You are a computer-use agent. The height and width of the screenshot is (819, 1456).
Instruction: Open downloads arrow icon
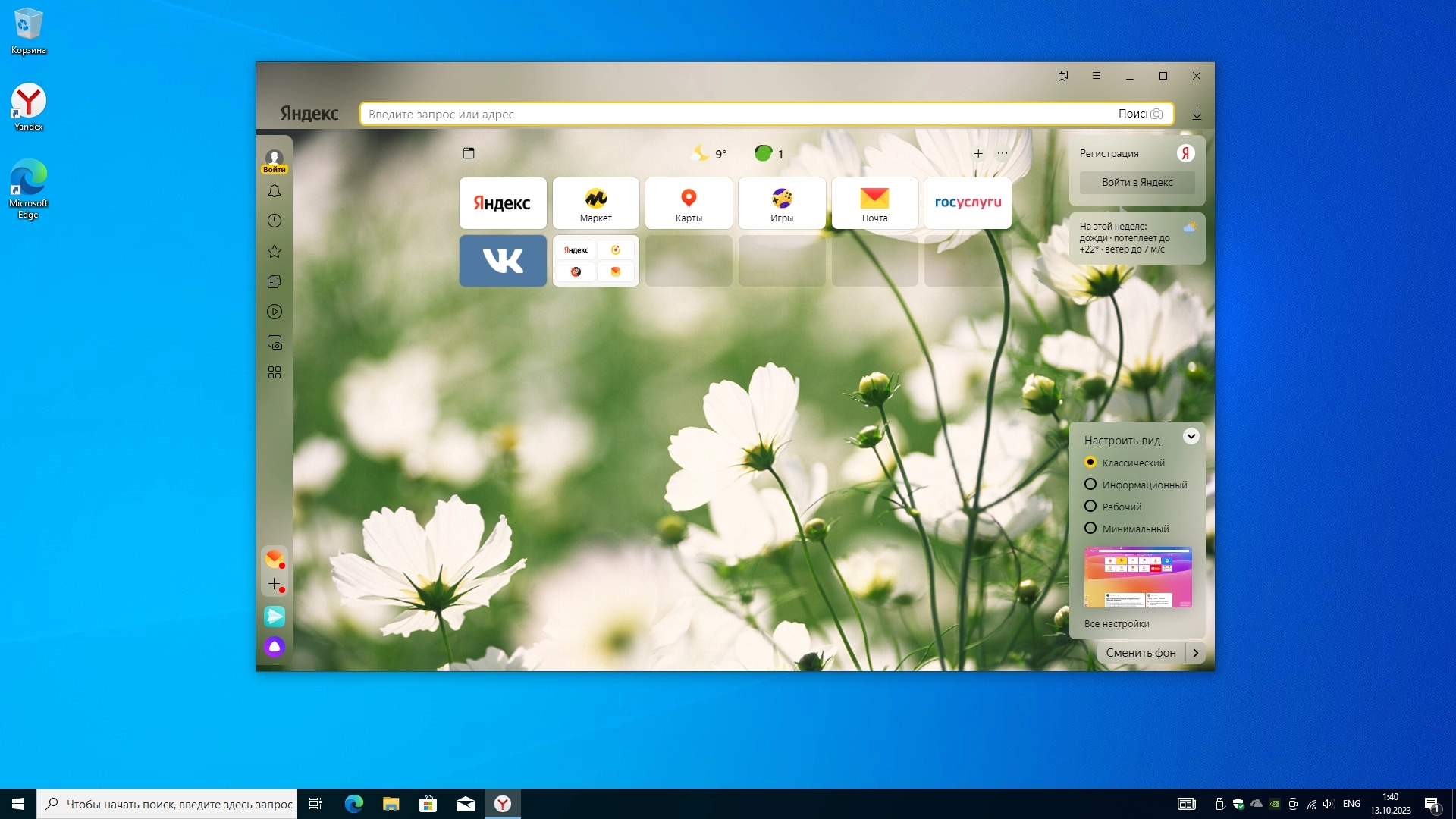(x=1197, y=115)
